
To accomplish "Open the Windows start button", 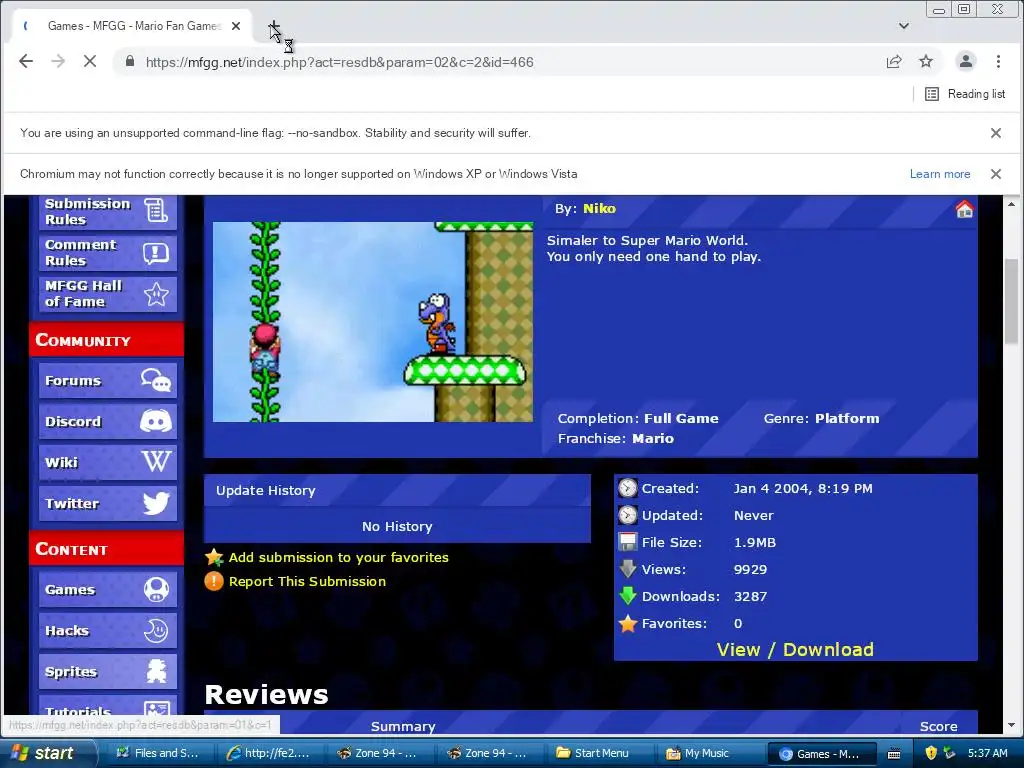I will (x=47, y=753).
